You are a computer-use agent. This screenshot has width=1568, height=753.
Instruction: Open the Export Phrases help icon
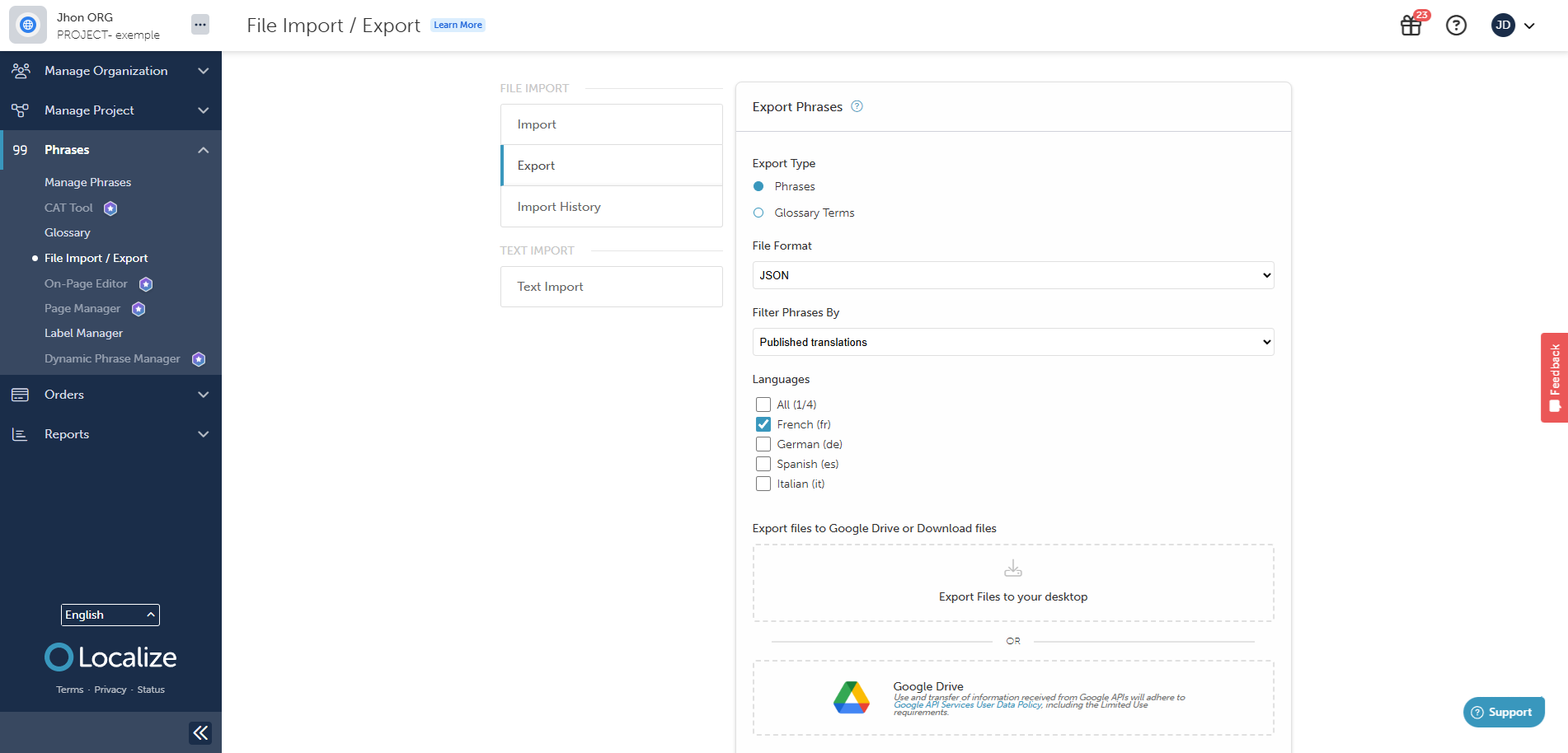857,106
